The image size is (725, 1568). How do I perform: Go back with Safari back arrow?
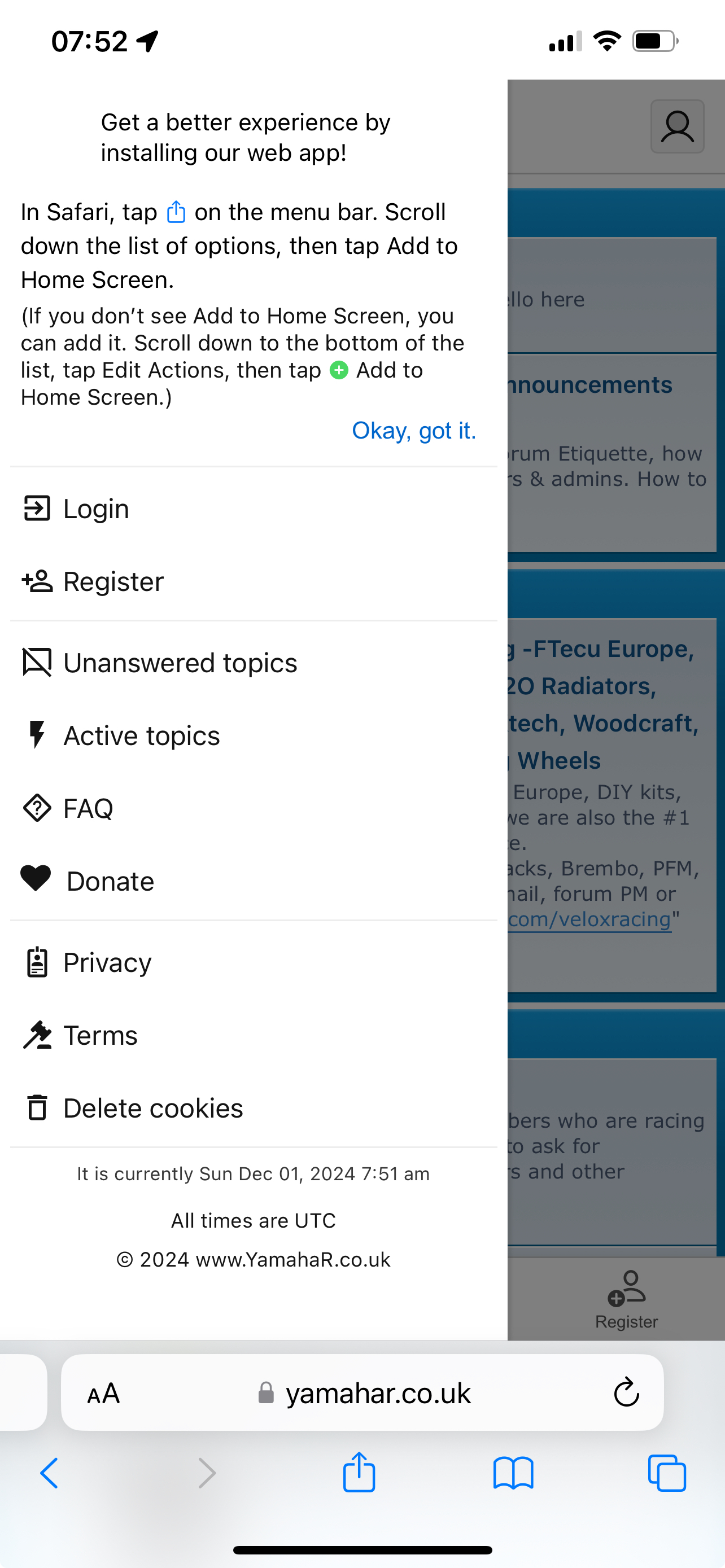(49, 1474)
